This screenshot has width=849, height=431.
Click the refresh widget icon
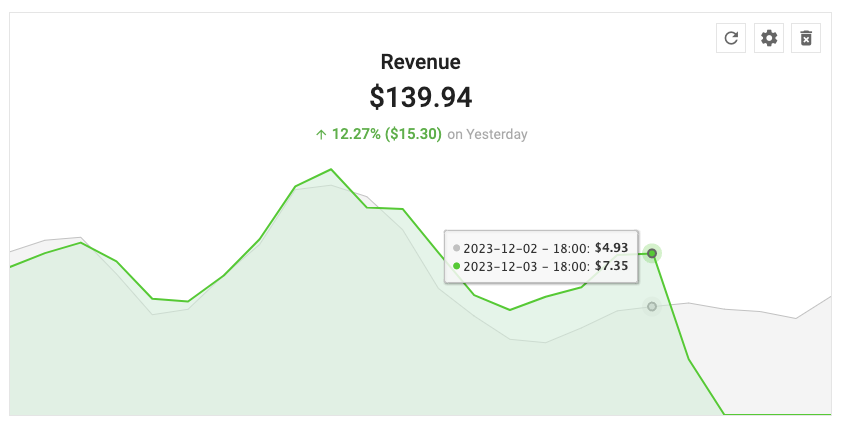[731, 38]
